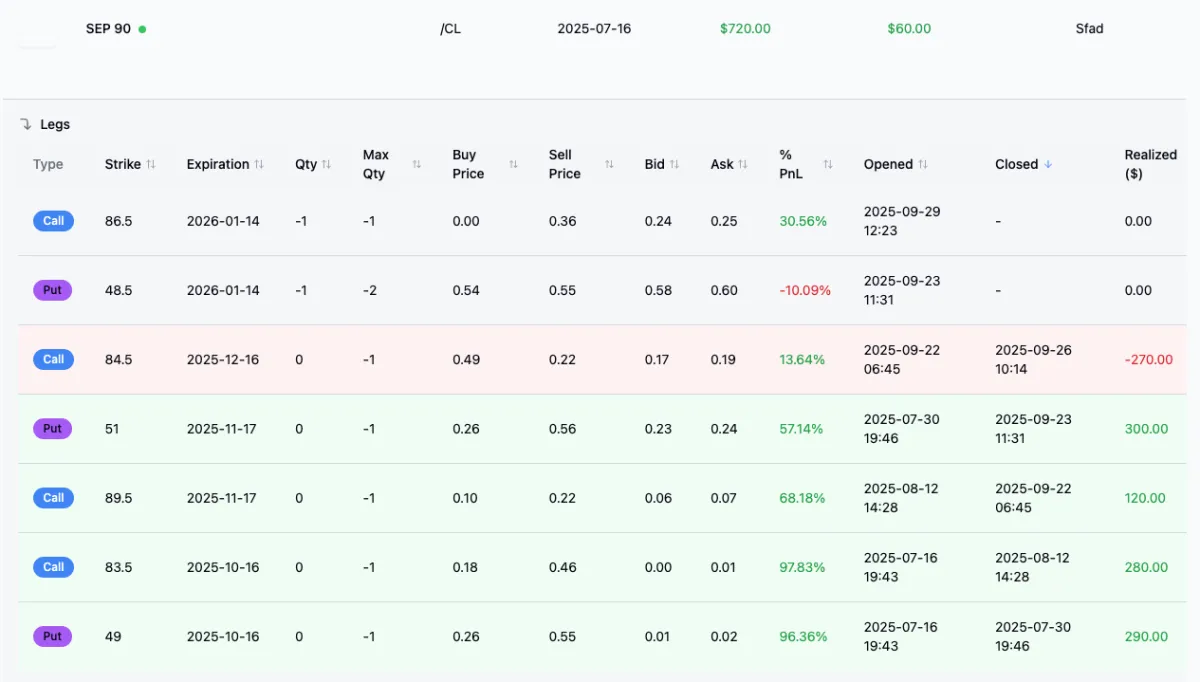Click the Put badge on 48.5 strike row
Screen dimensions: 1200x682
click(52, 290)
